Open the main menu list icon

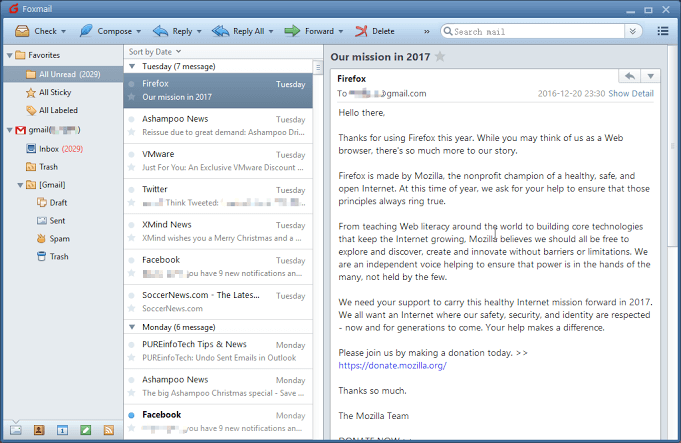coord(663,31)
